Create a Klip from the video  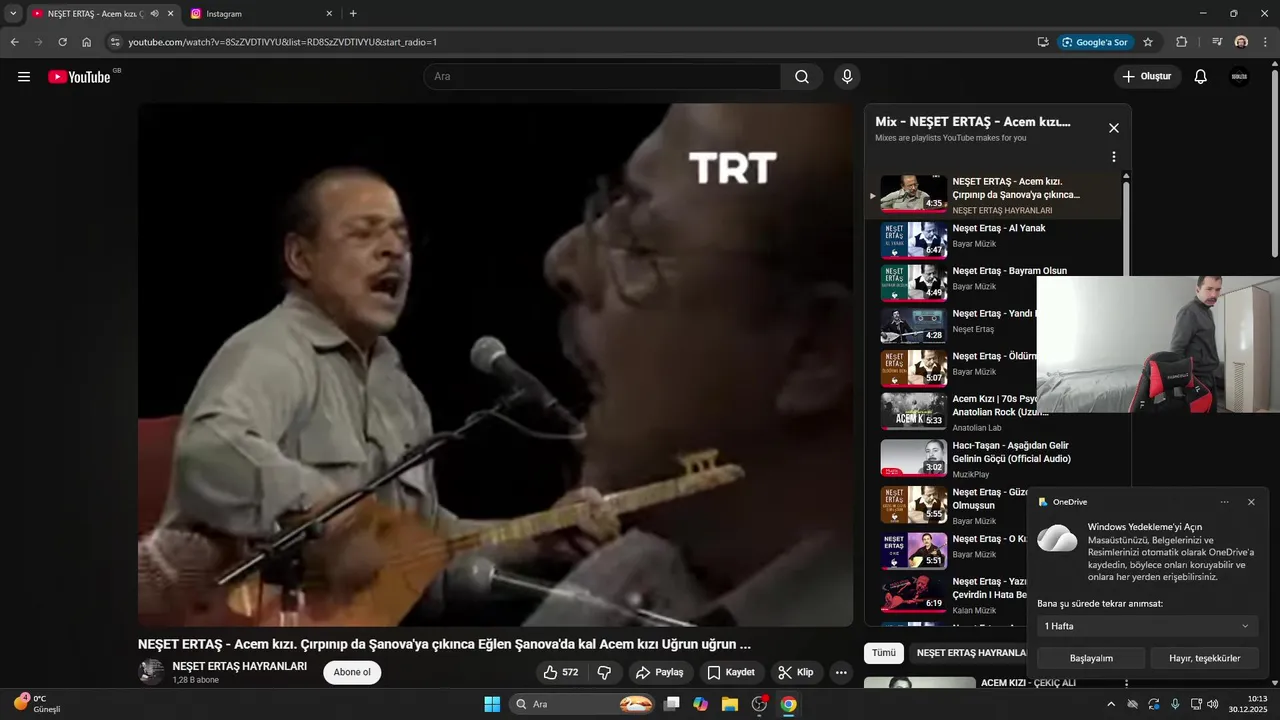797,672
